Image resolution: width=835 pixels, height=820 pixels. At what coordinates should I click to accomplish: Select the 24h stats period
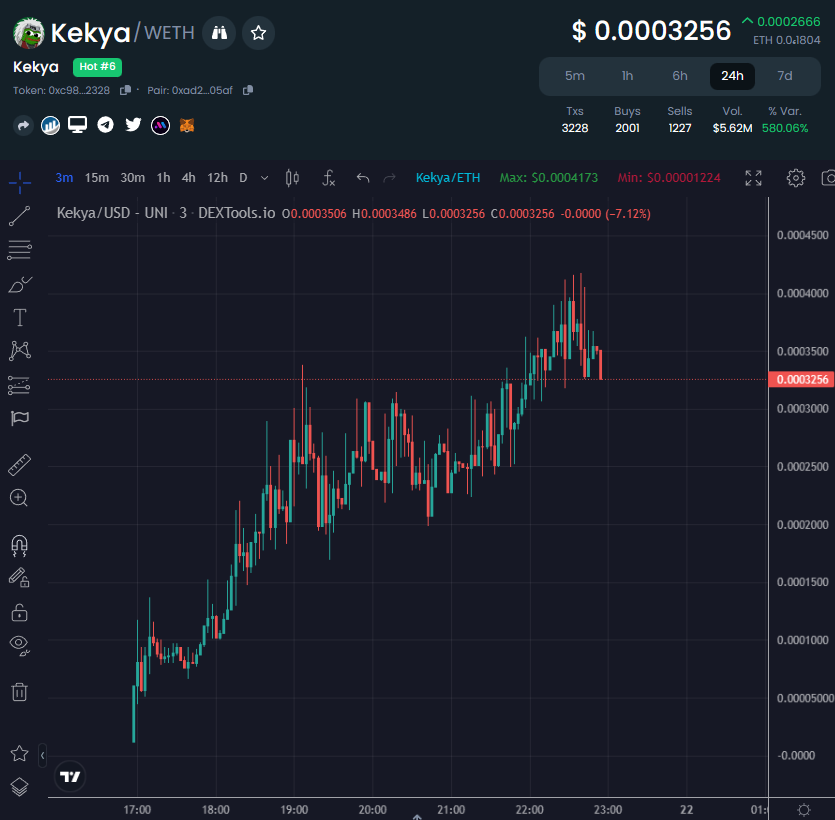coord(732,76)
